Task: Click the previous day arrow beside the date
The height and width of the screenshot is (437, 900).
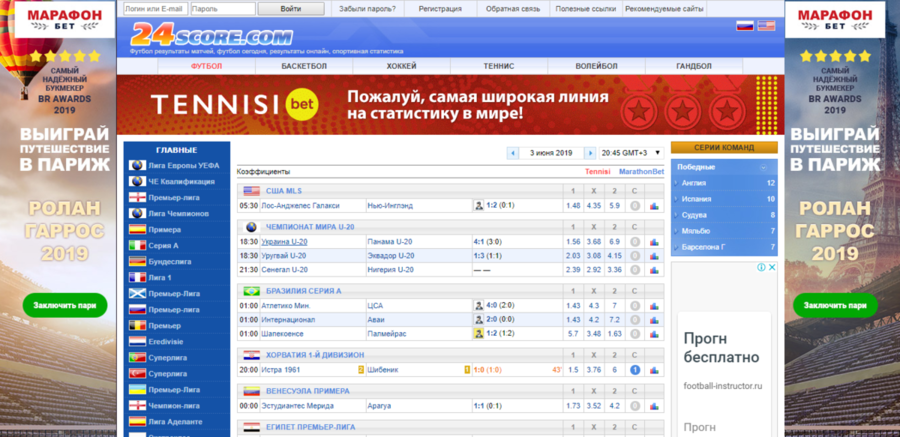Action: (514, 153)
